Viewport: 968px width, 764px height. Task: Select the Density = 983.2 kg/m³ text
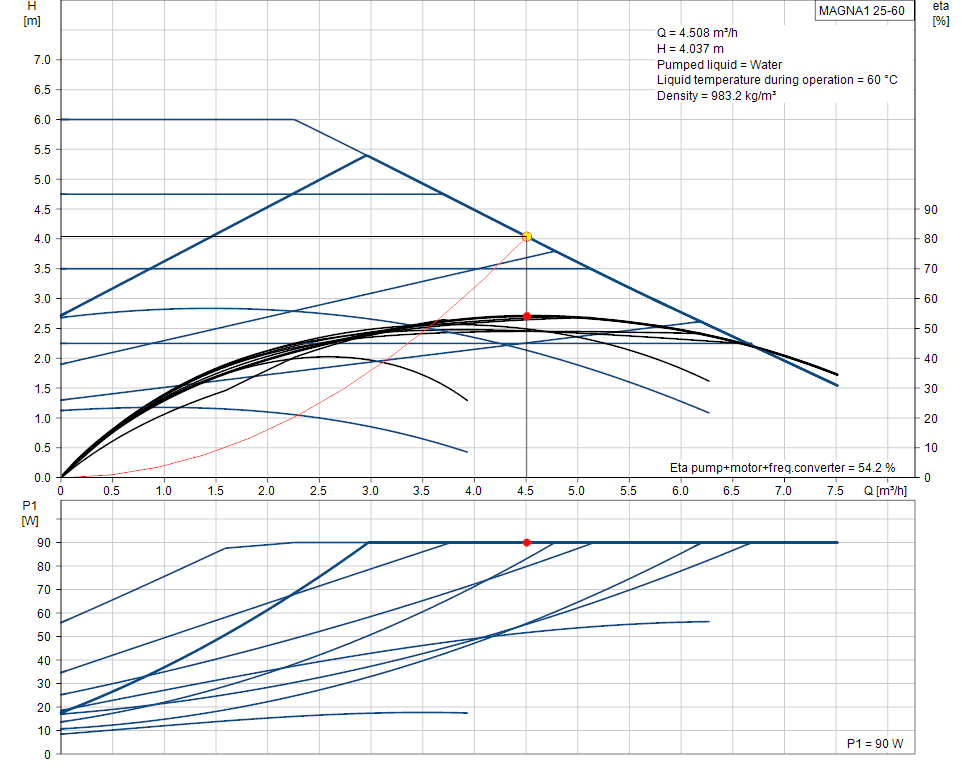[x=716, y=95]
